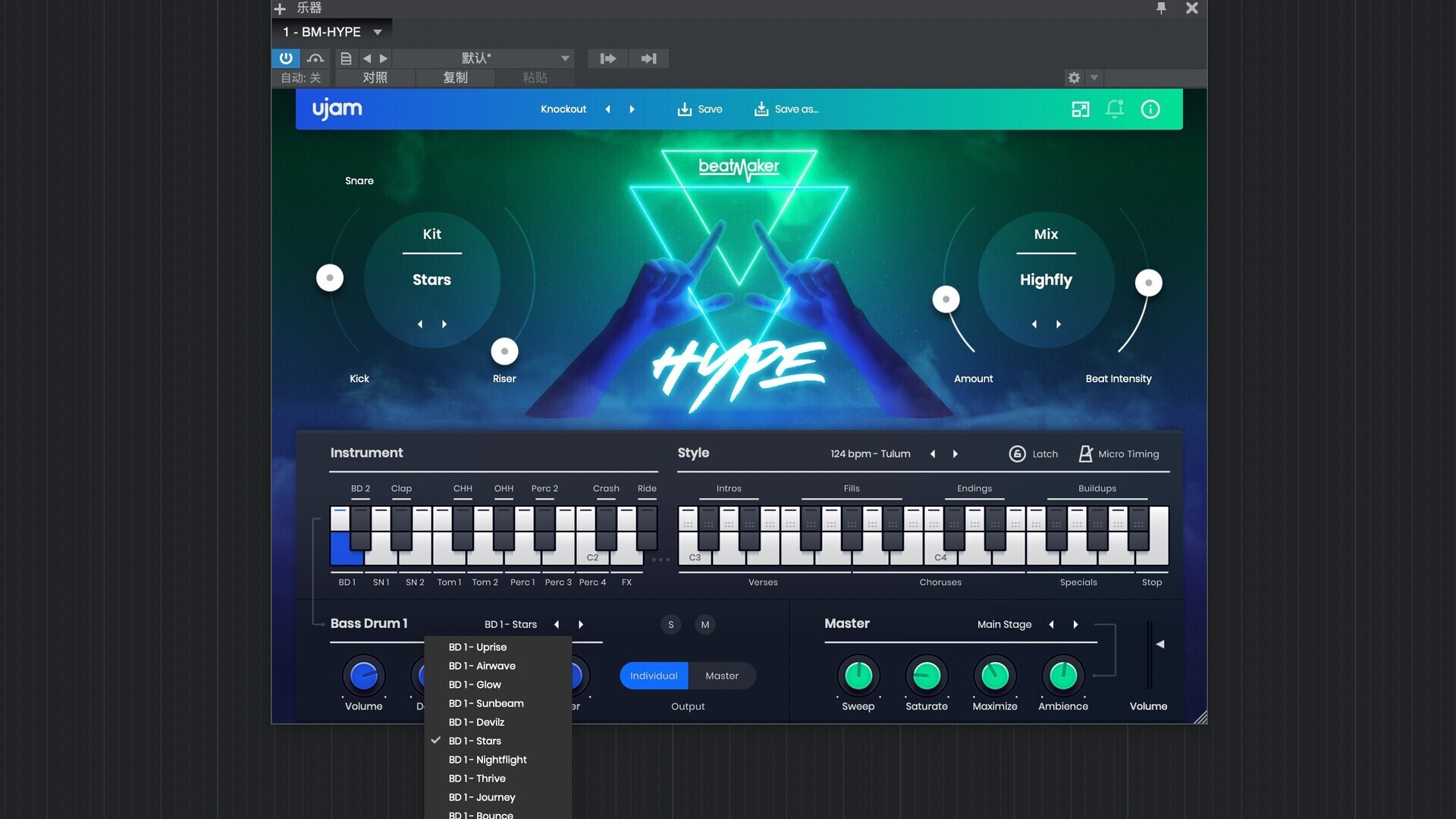Toggle the window size icon in header
This screenshot has width=1456, height=819.
coord(1081,109)
